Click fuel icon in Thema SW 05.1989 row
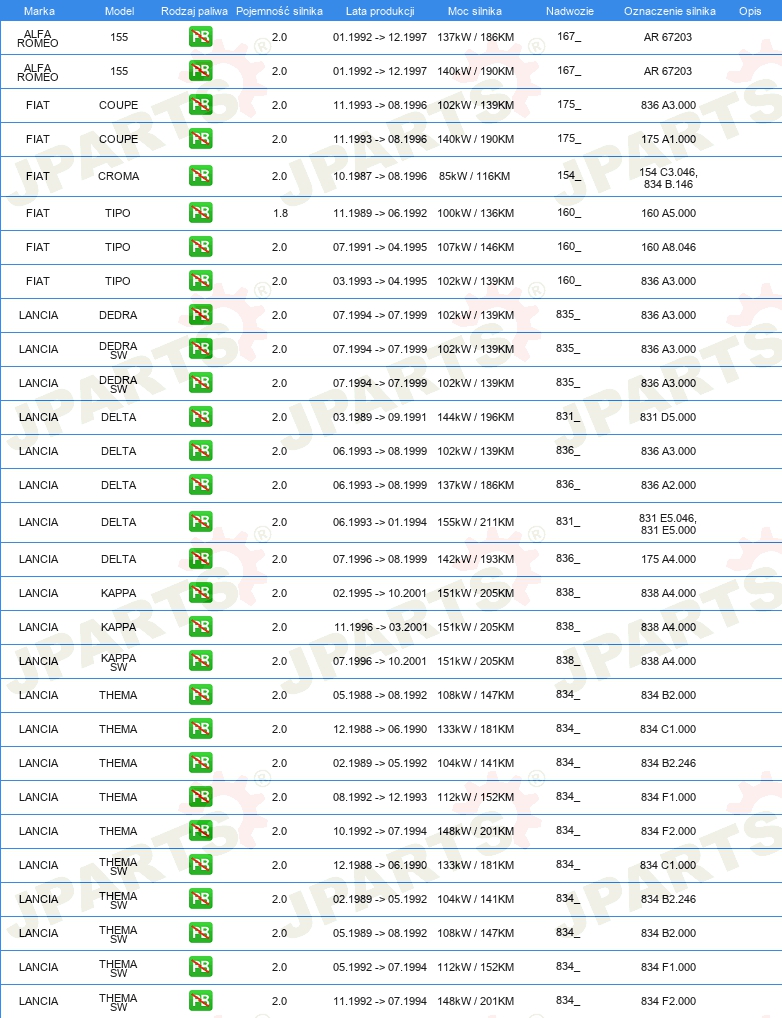782x1018 pixels. pos(201,933)
